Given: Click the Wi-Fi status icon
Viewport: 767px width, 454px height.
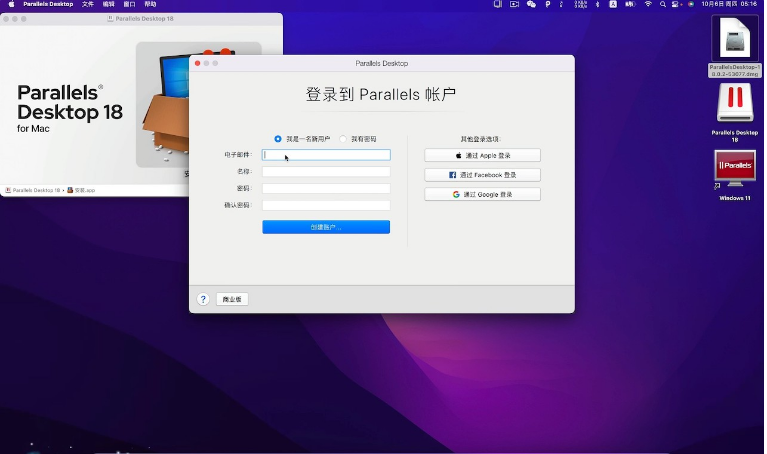Looking at the screenshot, I should pos(647,4).
